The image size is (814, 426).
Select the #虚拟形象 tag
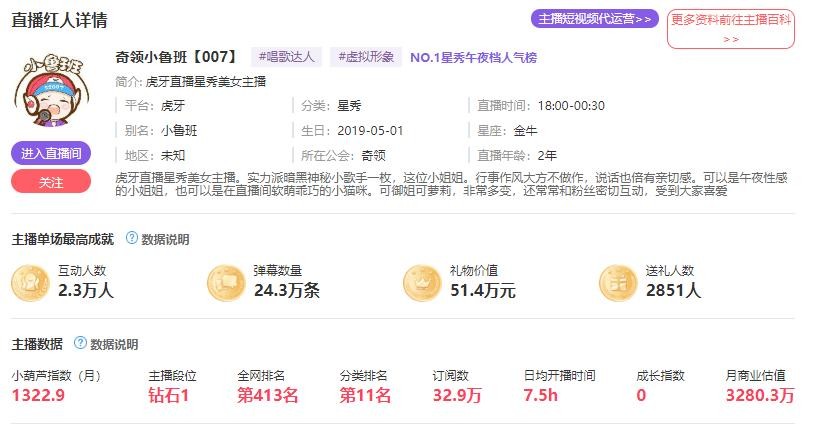366,57
